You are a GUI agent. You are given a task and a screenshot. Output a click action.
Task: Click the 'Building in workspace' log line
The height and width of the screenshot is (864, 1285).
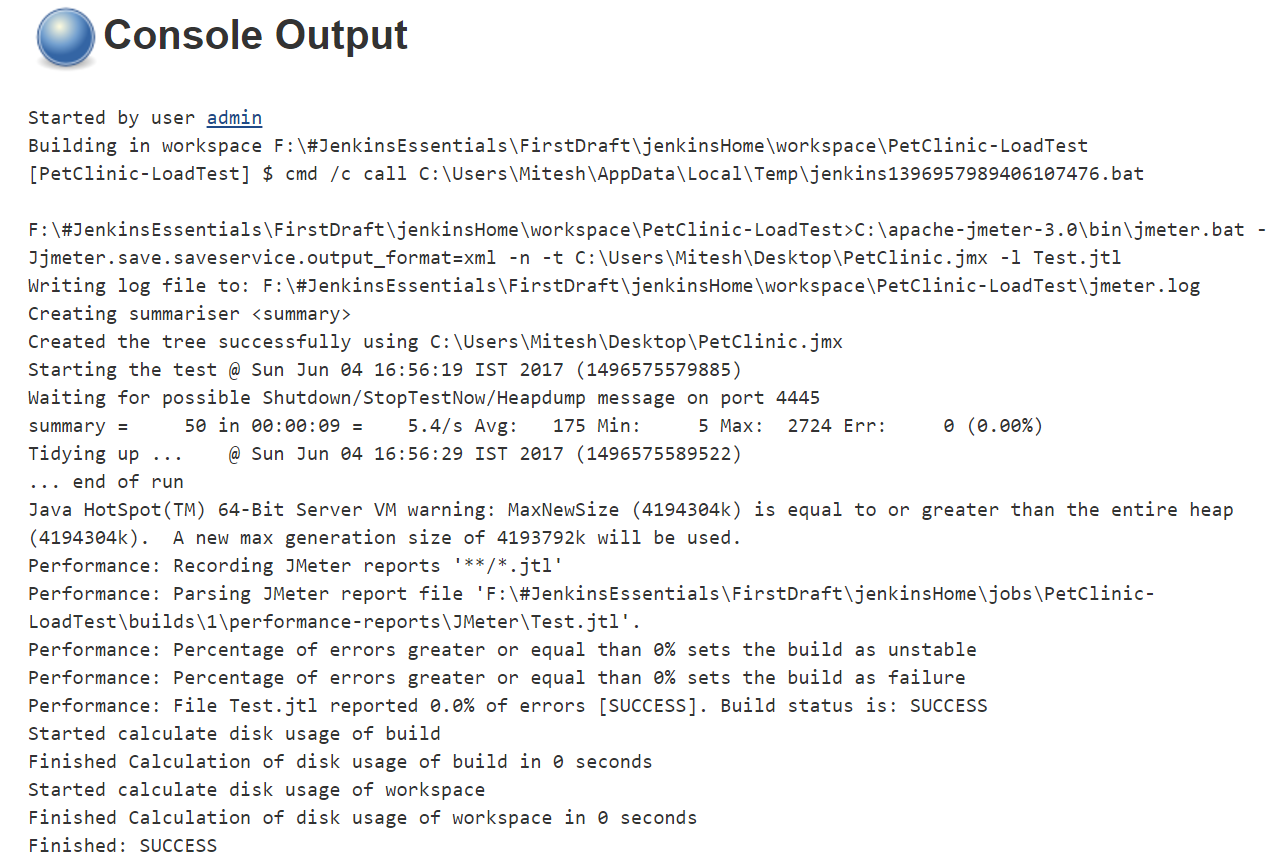tap(558, 146)
